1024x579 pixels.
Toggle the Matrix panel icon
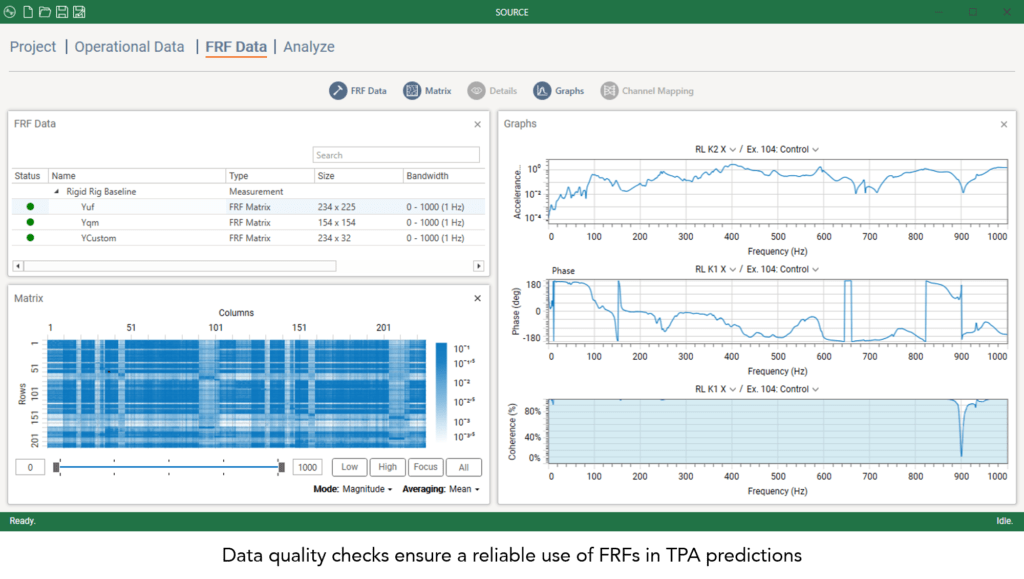coord(412,91)
